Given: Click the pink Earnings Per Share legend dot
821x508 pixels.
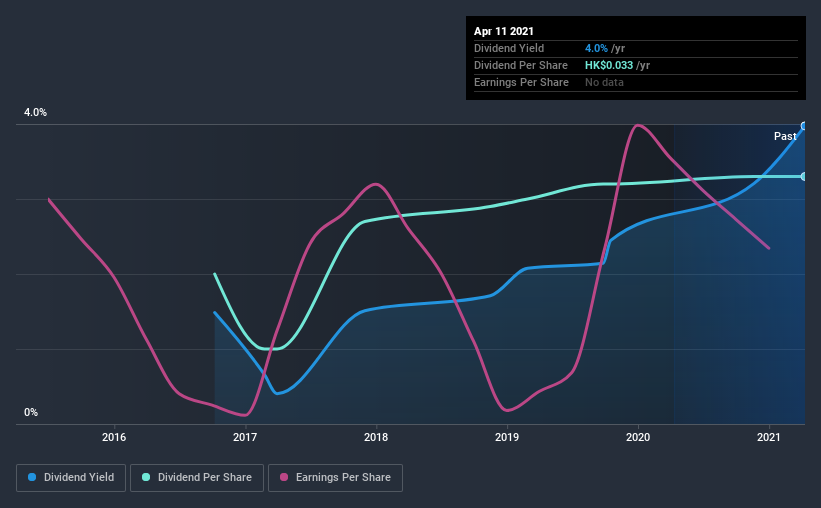Looking at the screenshot, I should click(284, 477).
